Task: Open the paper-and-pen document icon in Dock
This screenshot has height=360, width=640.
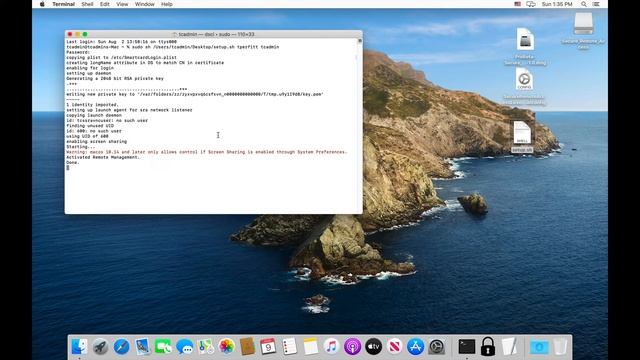Action: point(509,347)
